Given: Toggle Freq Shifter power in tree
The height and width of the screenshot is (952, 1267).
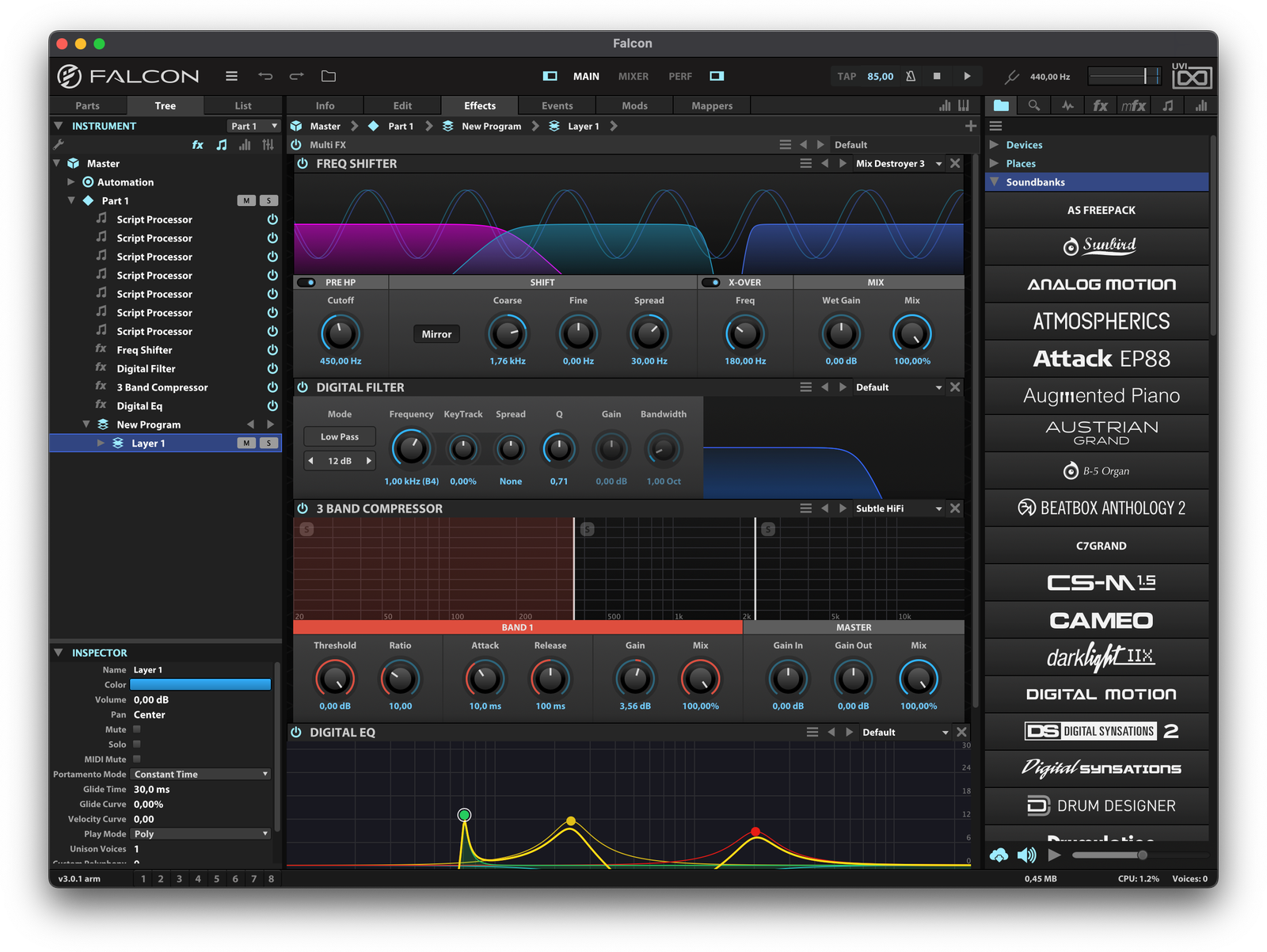Looking at the screenshot, I should tap(272, 350).
